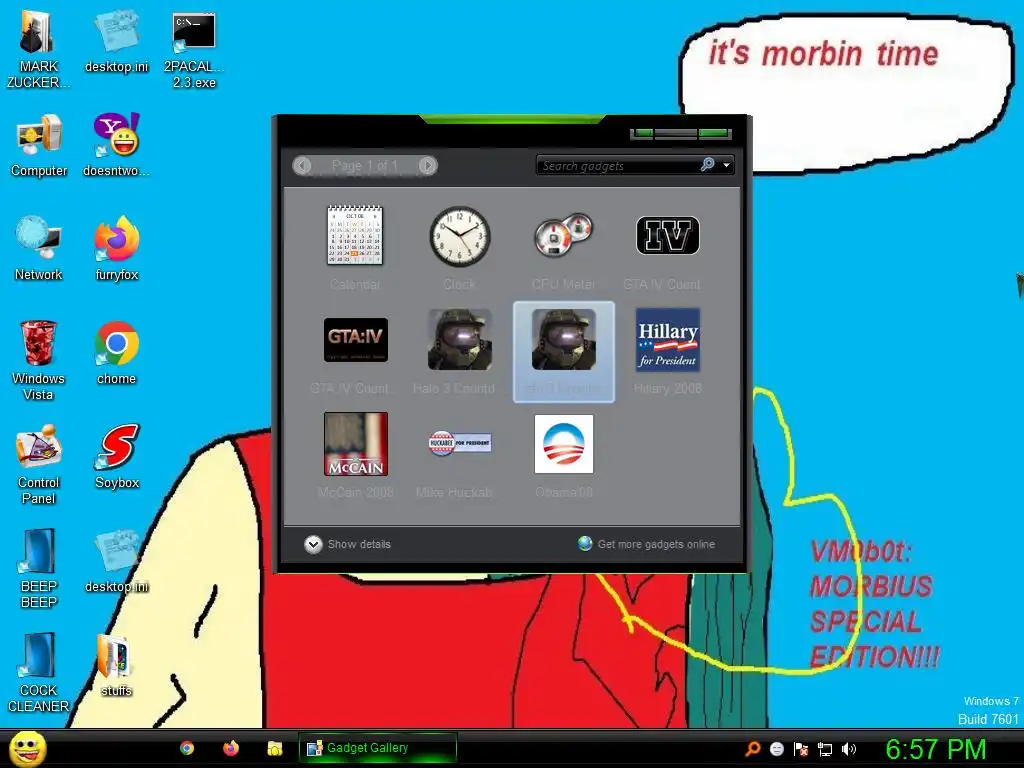Open Action Center flag tray icon

point(801,748)
